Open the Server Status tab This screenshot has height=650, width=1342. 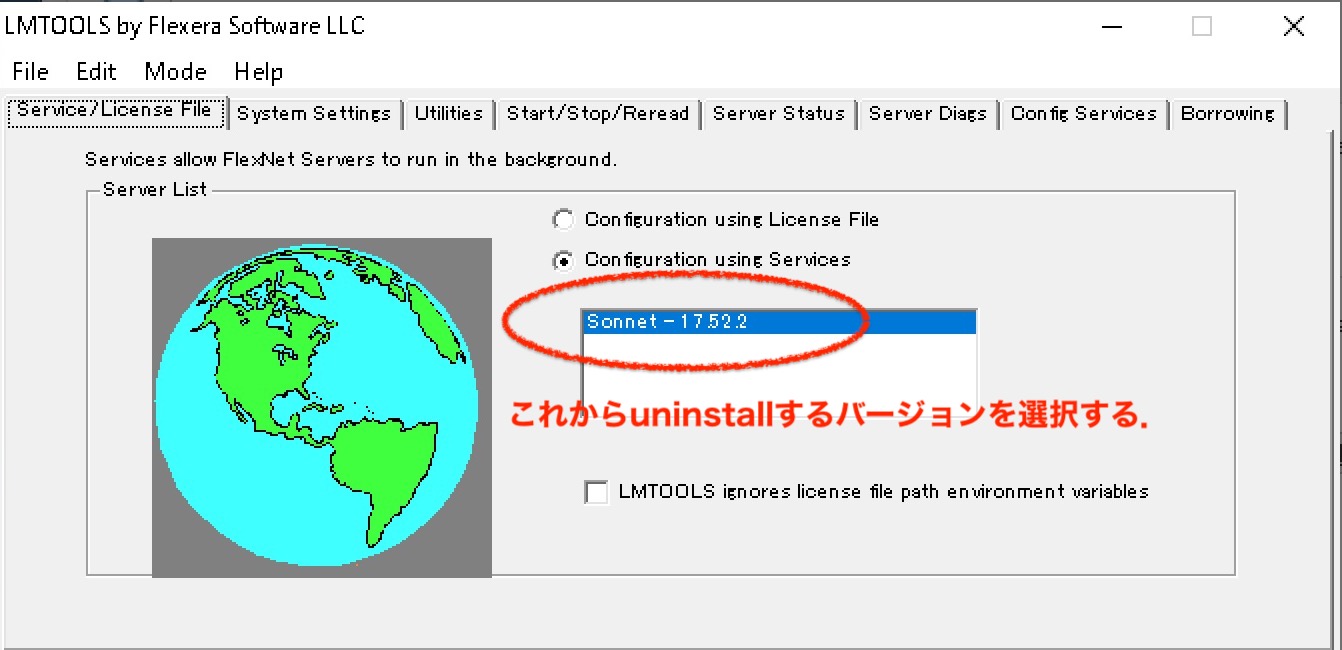779,114
